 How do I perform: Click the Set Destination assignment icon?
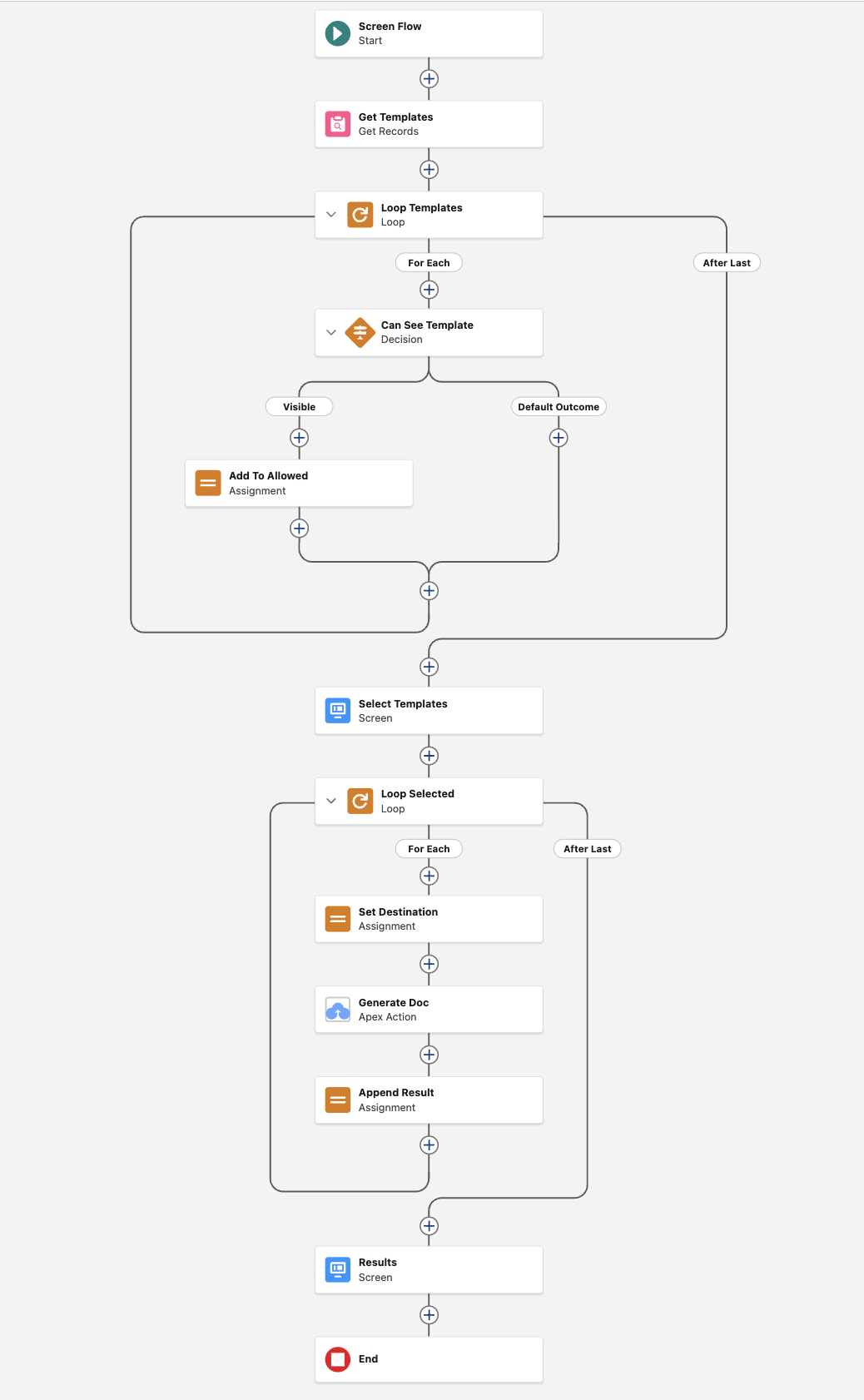337,919
